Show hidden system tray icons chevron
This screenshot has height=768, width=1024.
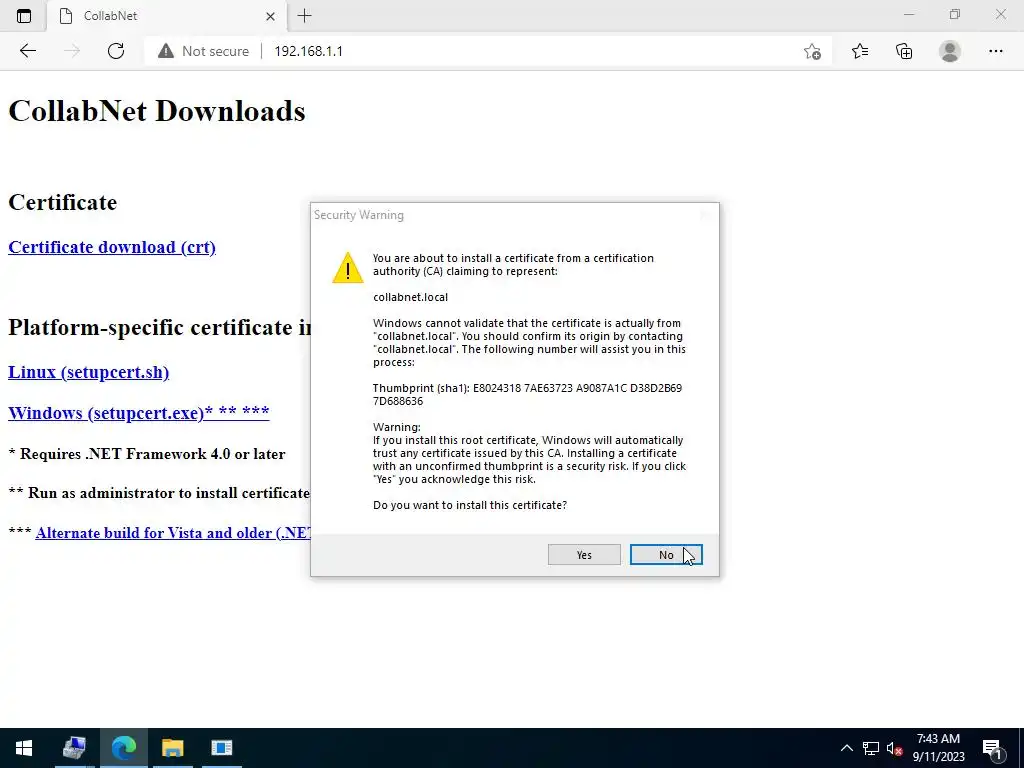(846, 748)
